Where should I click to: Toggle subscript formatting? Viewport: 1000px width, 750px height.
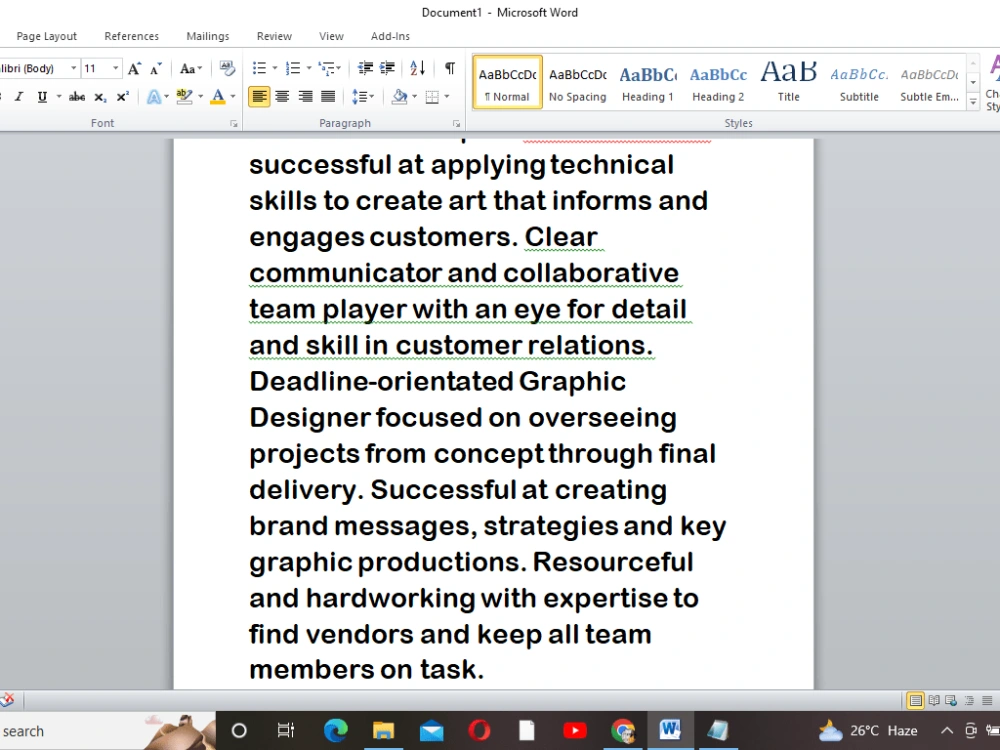click(100, 96)
